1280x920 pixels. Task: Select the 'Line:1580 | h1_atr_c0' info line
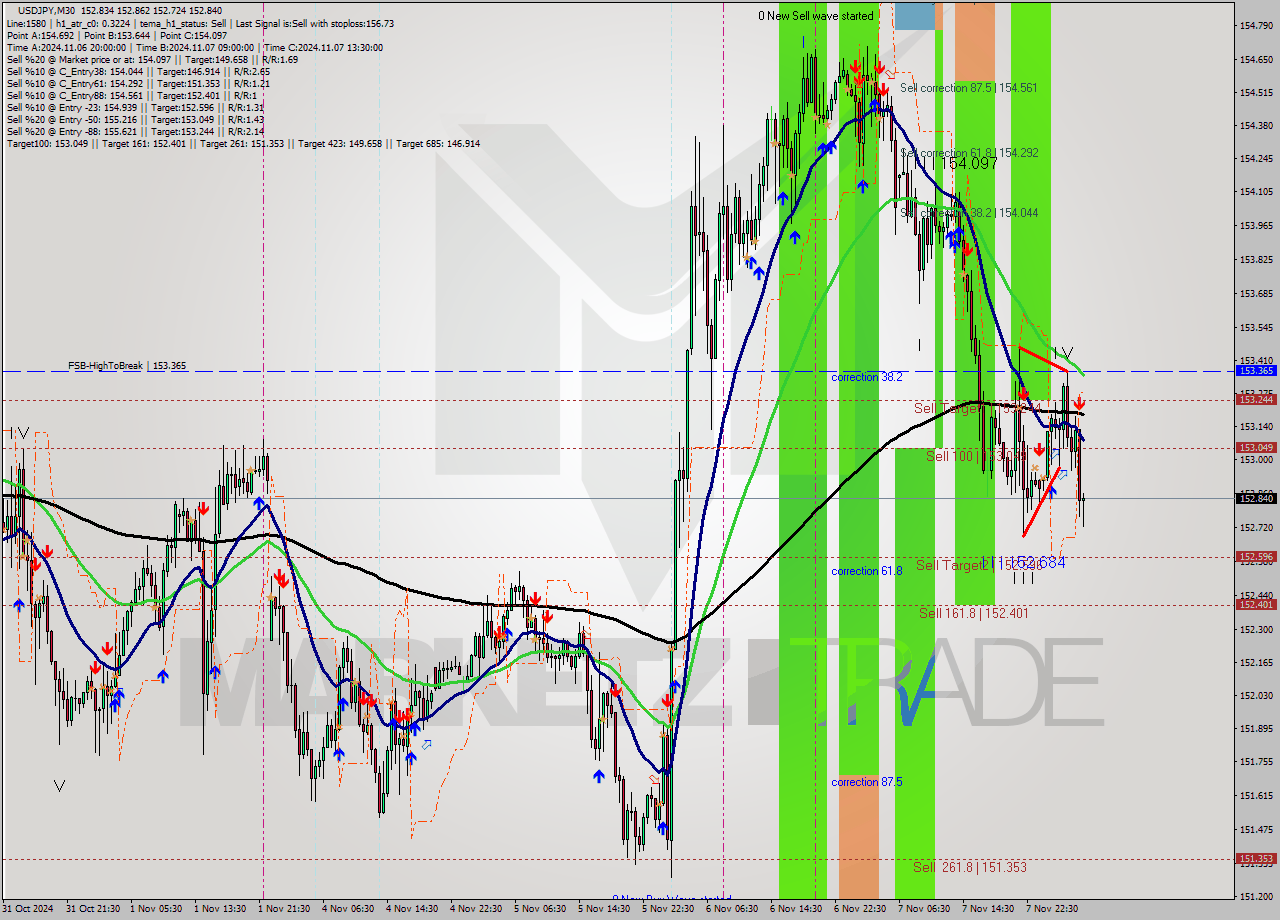tap(200, 23)
